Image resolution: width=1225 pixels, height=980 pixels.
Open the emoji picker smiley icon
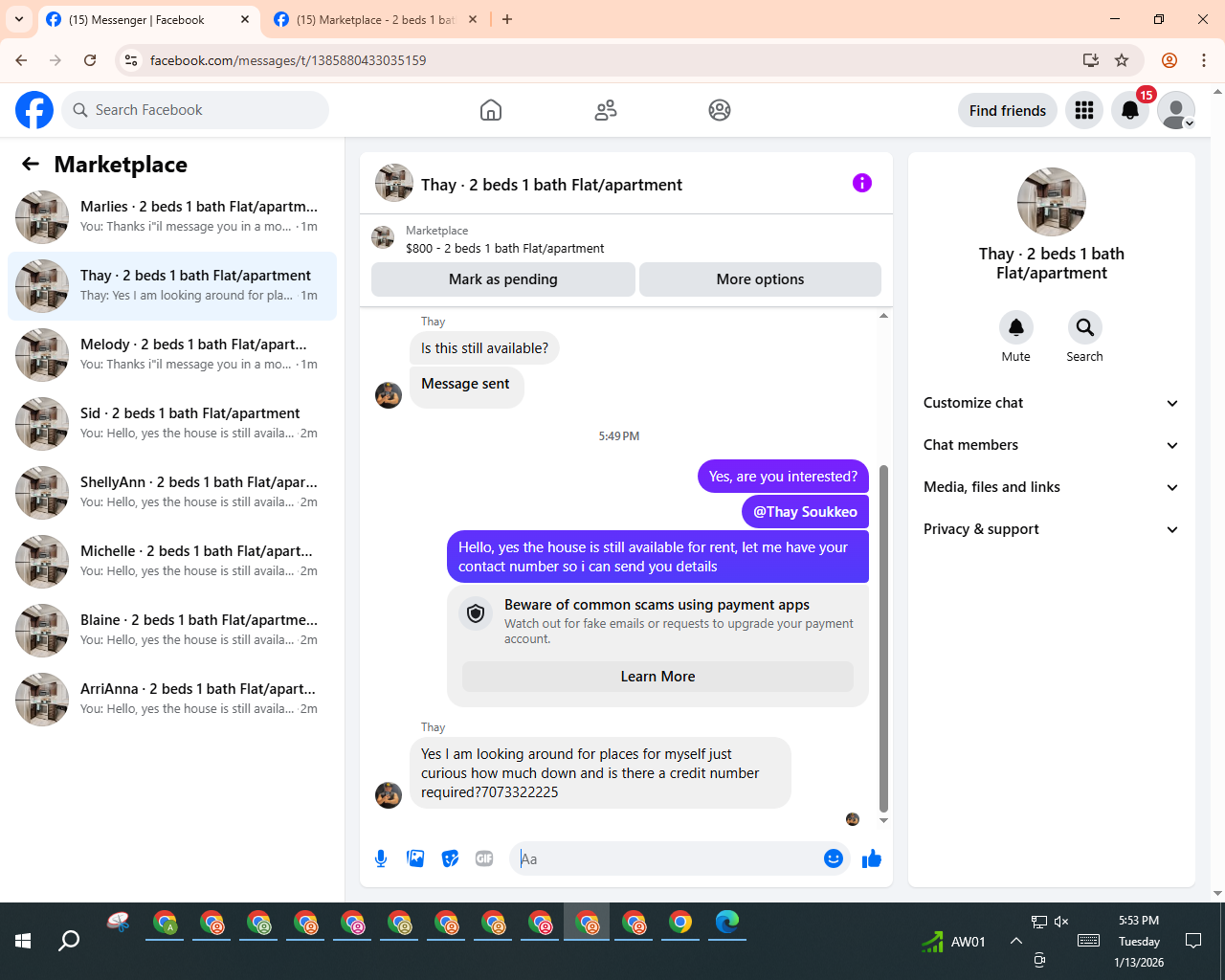pos(834,858)
